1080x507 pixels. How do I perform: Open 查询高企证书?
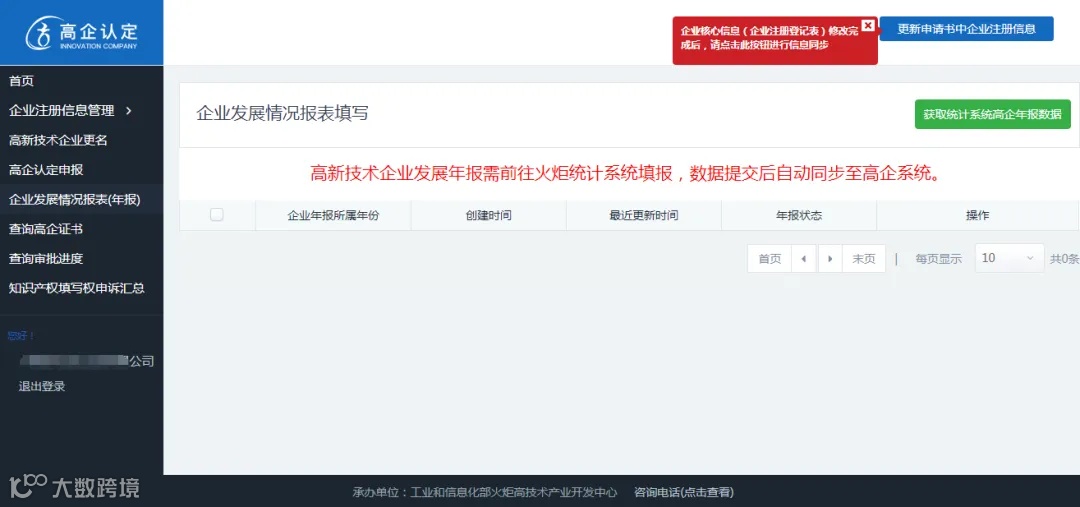click(46, 229)
